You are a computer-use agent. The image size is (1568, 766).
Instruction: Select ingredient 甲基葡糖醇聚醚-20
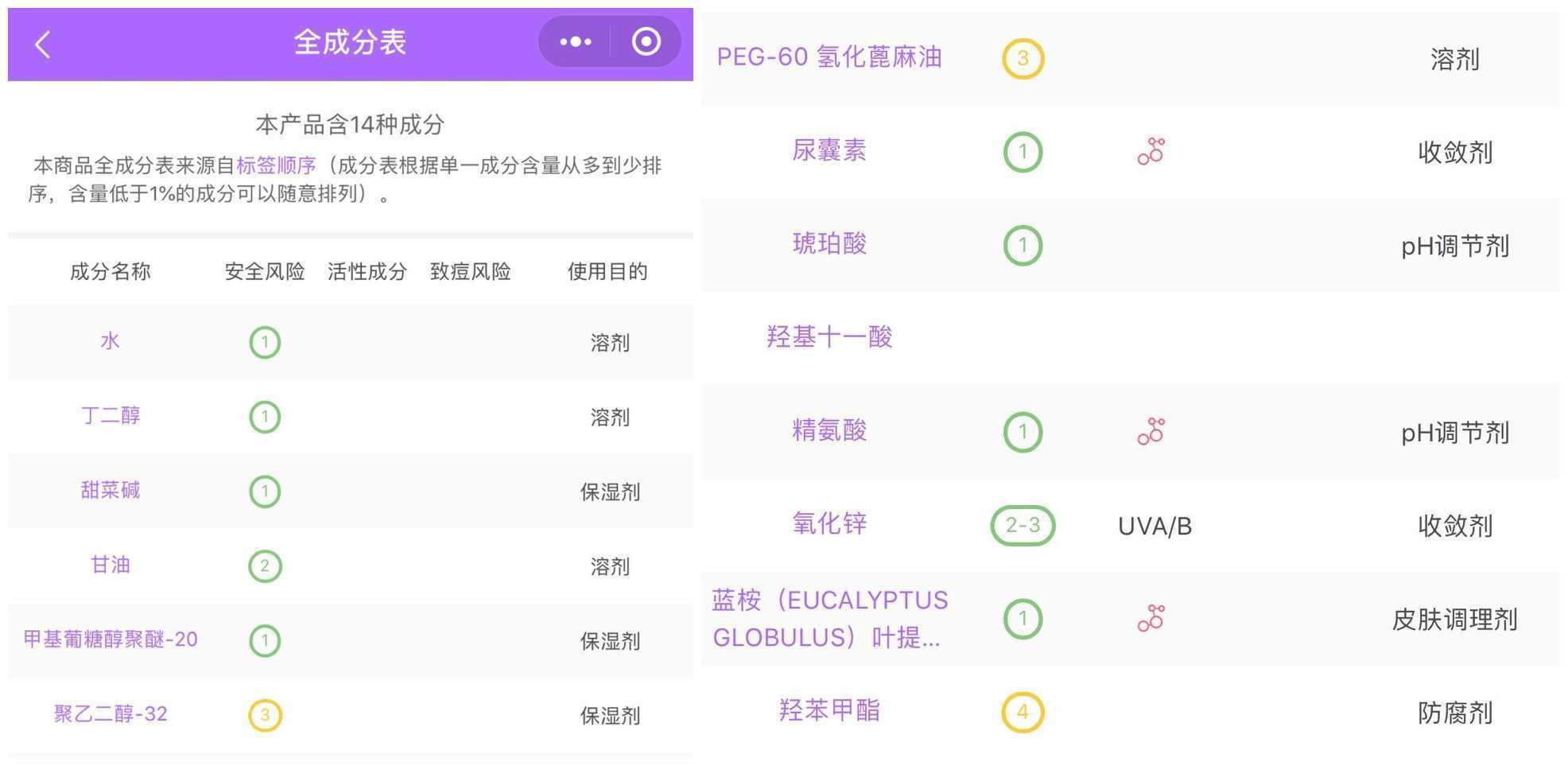(111, 640)
